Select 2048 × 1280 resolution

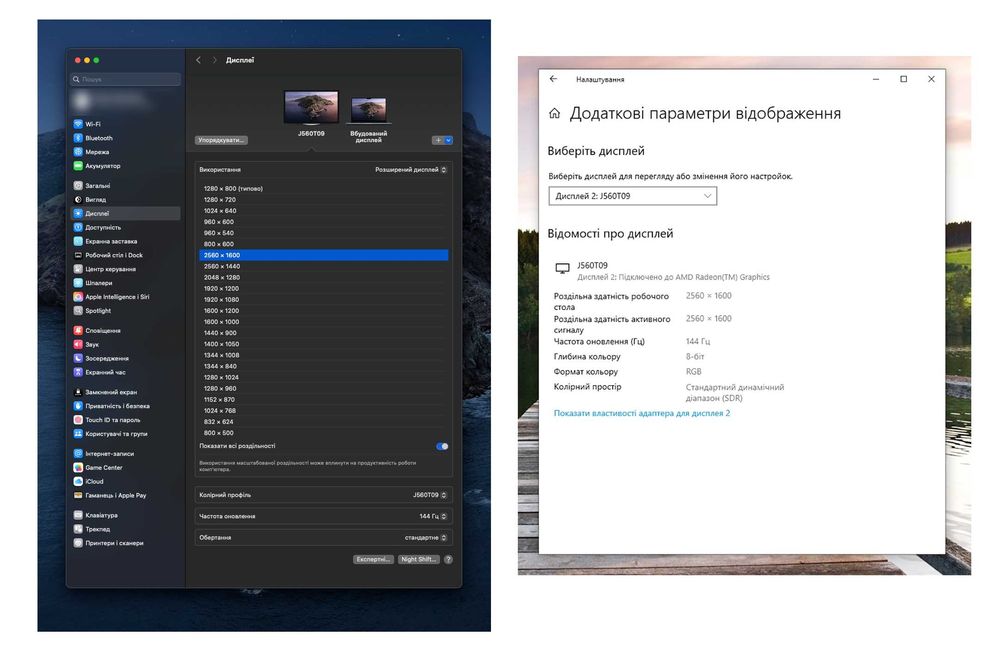[x=324, y=278]
